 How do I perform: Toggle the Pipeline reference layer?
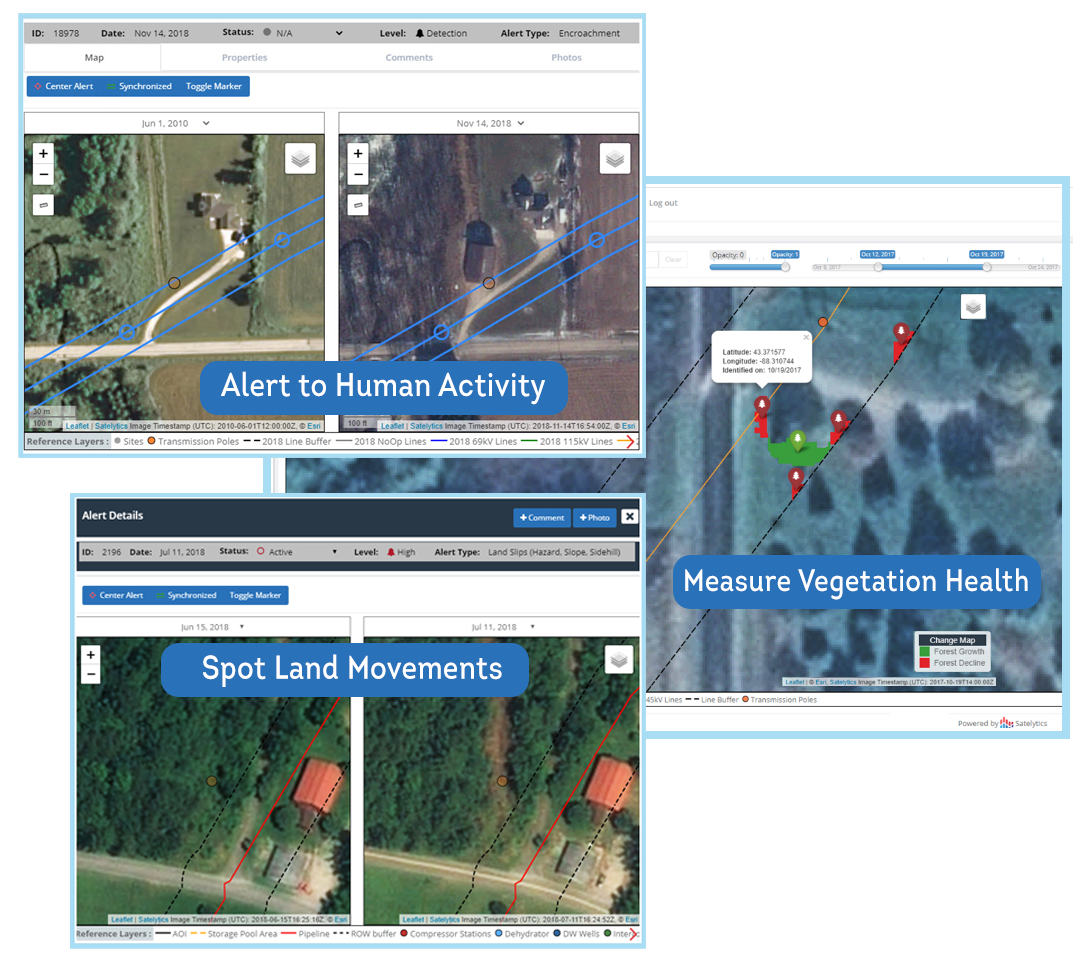[x=305, y=934]
